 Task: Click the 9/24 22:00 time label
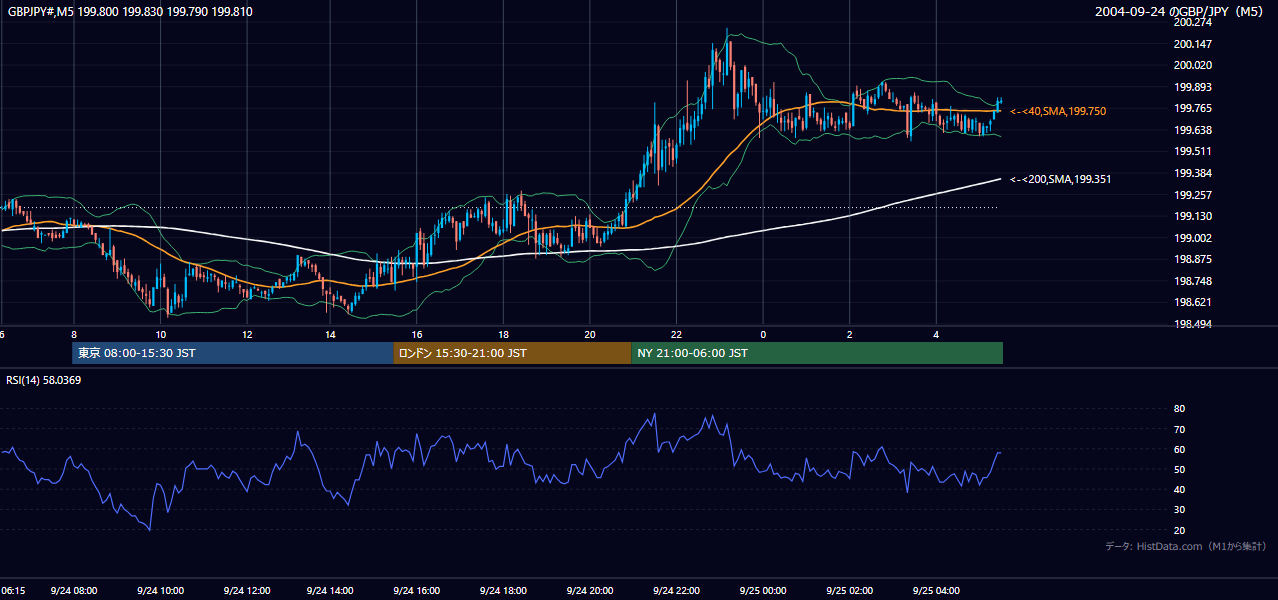point(677,591)
